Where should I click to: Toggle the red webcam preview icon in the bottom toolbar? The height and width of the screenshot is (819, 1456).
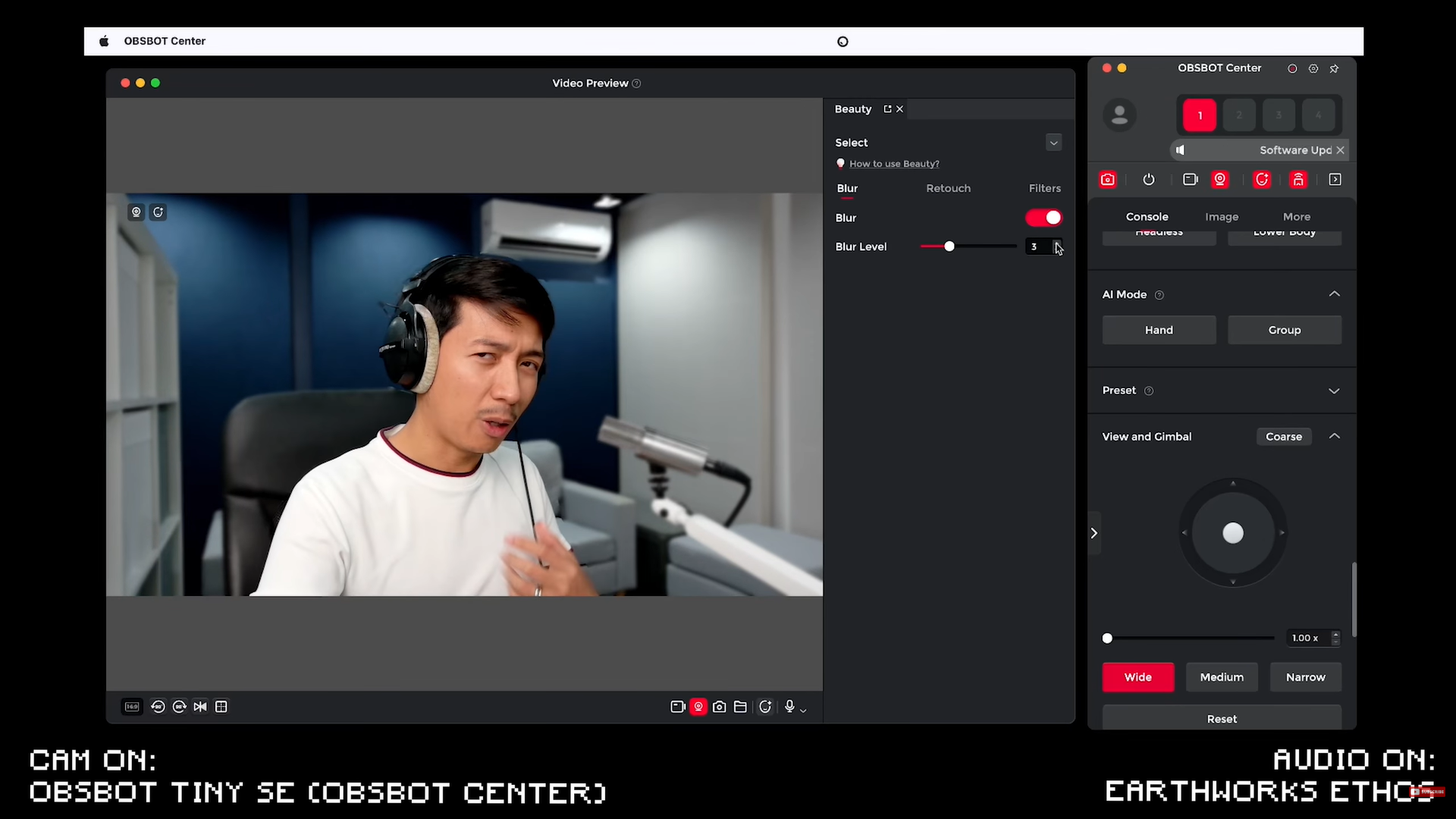point(698,707)
